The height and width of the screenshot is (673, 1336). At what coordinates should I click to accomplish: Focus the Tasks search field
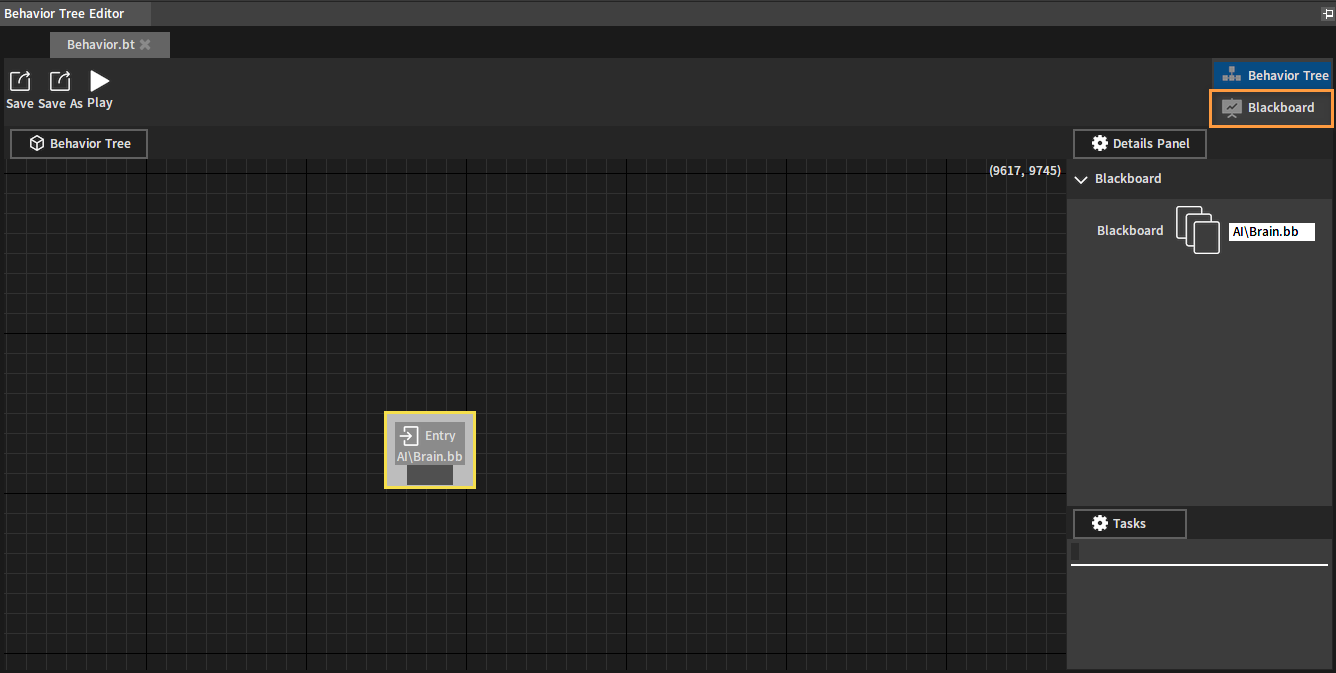[1200, 553]
